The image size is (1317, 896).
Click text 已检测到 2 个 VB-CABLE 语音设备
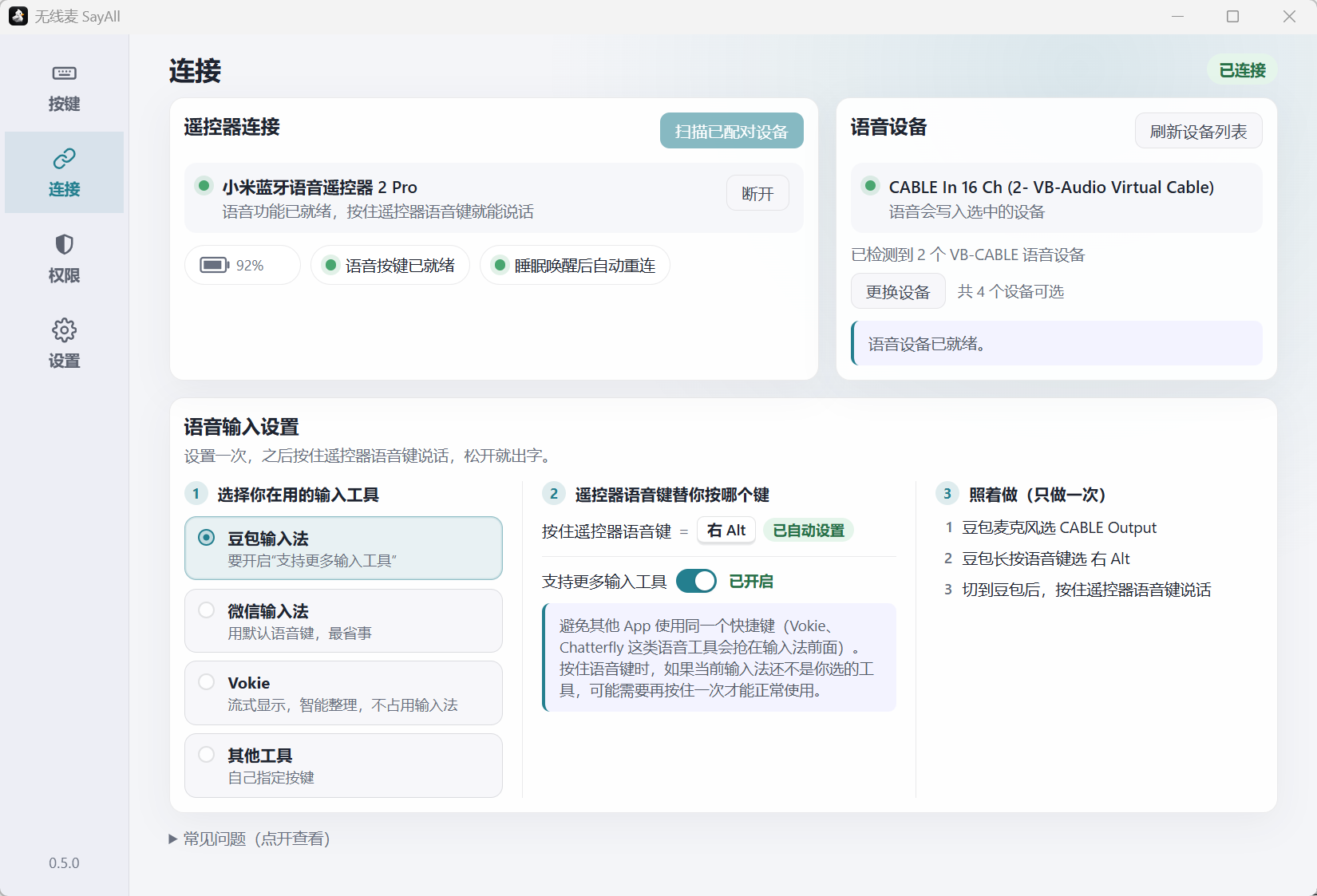(968, 255)
